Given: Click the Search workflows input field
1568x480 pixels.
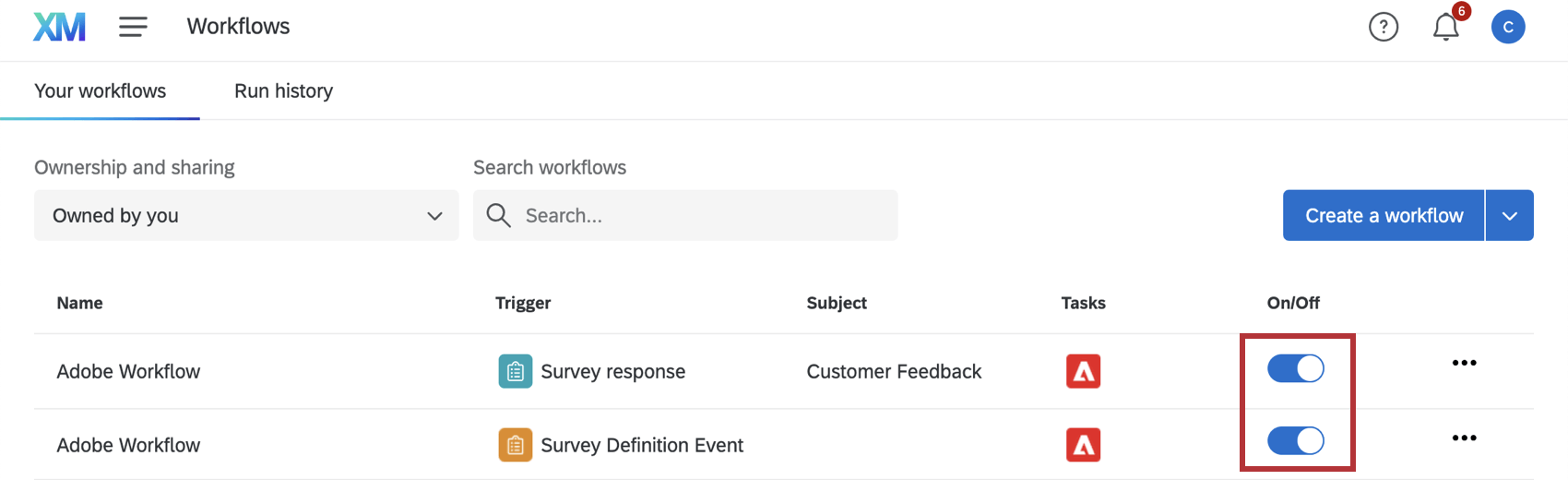Looking at the screenshot, I should pos(701,215).
